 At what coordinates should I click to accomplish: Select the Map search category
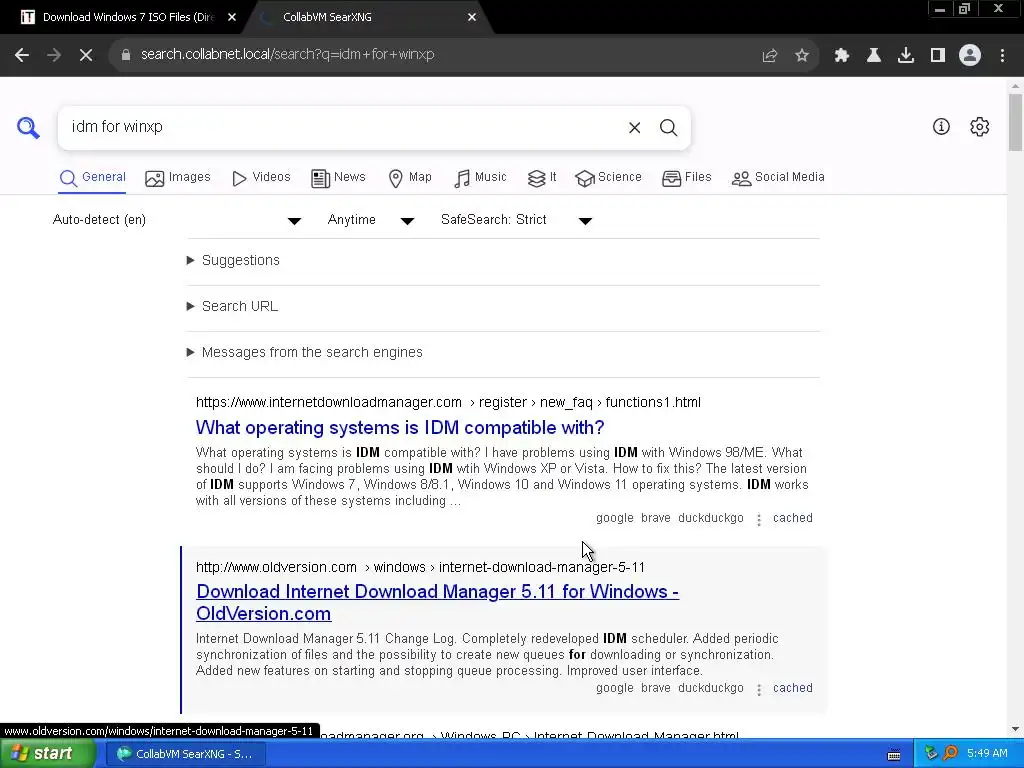pos(409,178)
